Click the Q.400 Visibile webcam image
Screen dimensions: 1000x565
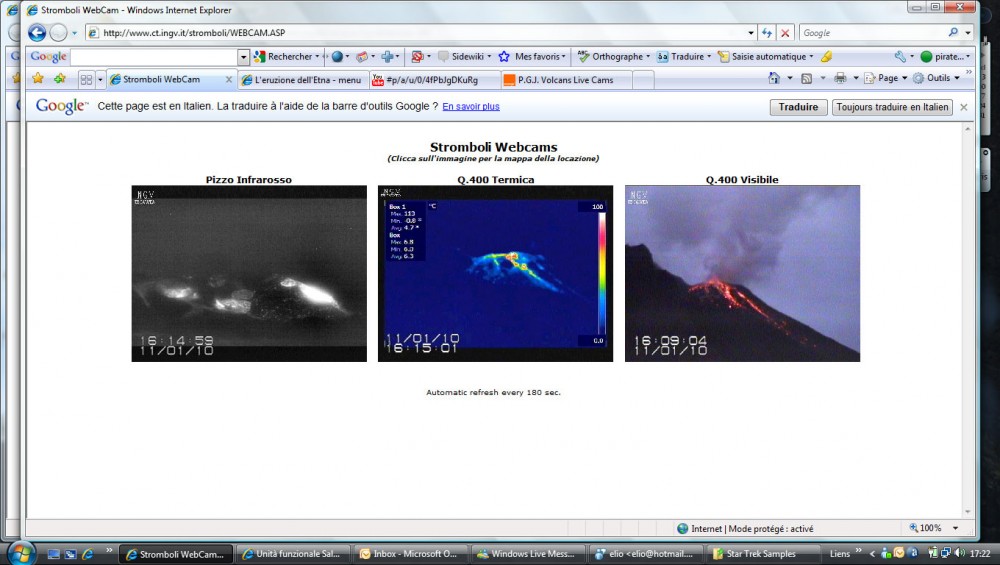tap(742, 273)
